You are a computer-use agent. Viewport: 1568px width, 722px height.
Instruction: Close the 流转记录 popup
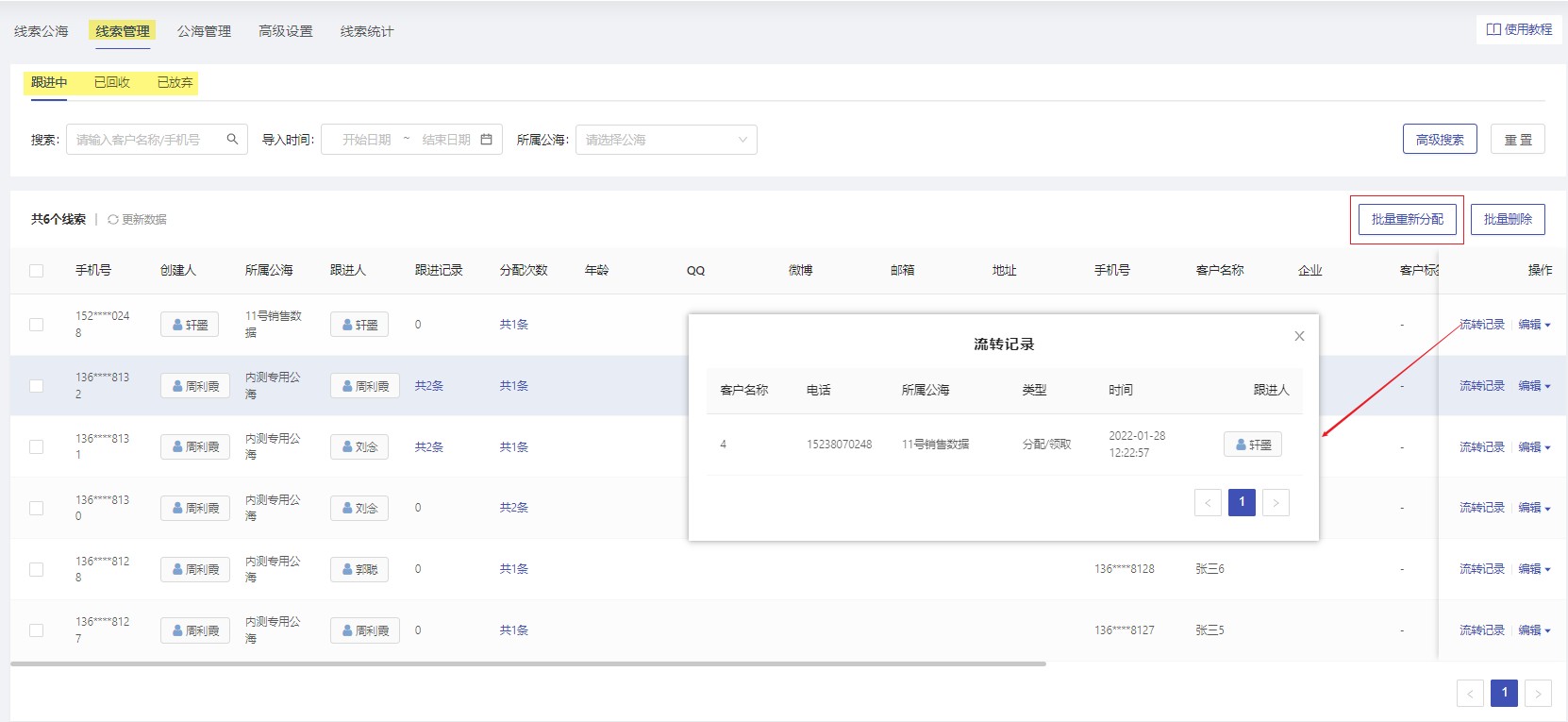click(x=1299, y=336)
